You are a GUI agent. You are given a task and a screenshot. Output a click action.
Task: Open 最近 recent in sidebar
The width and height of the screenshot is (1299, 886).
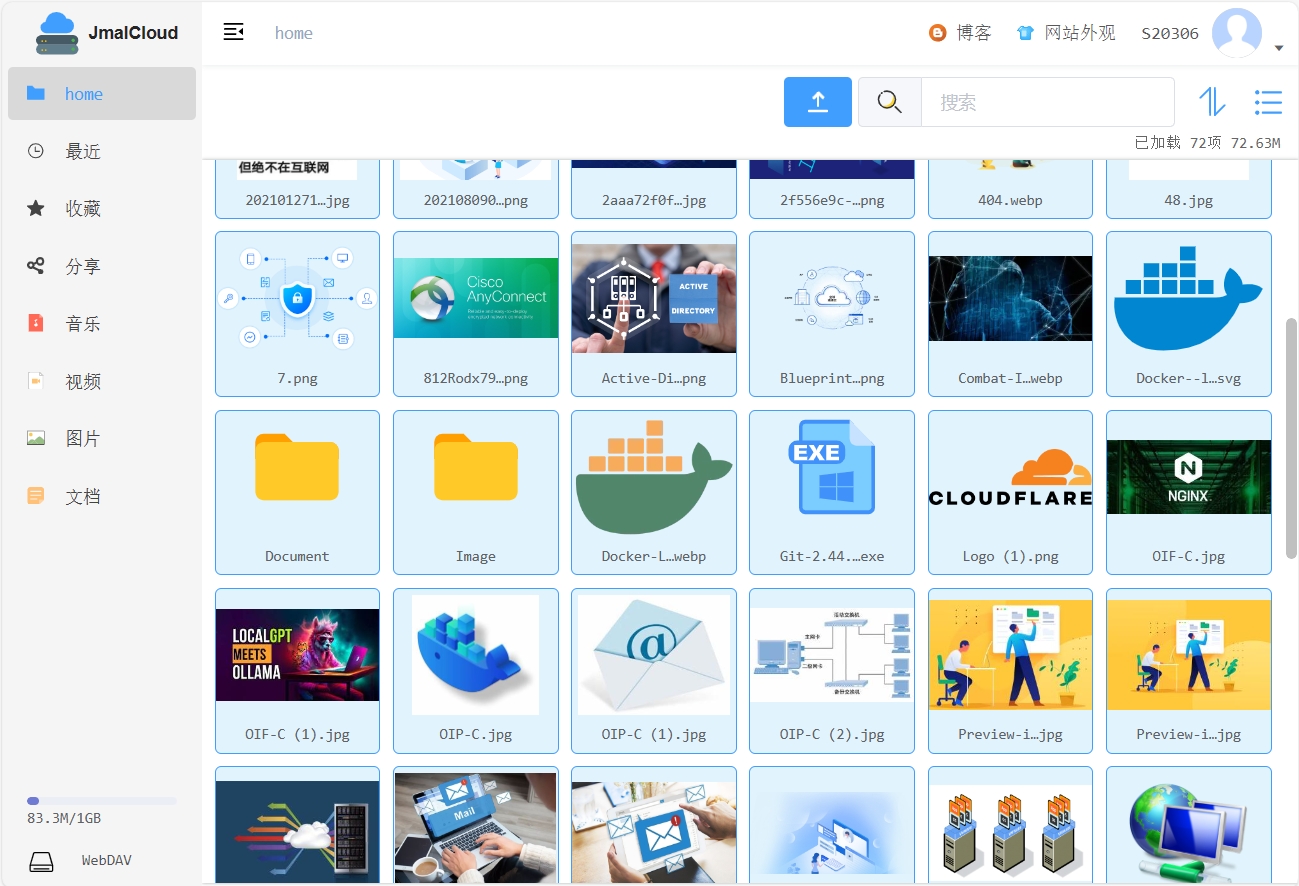(x=102, y=151)
